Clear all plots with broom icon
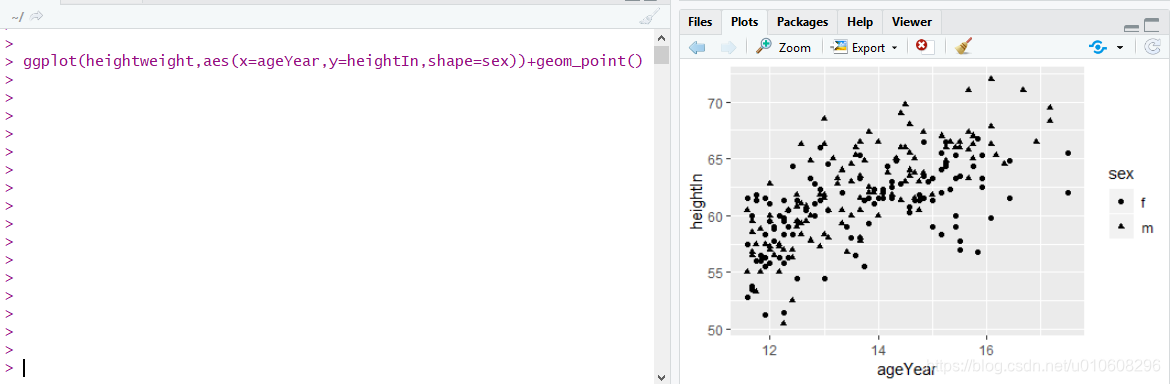The image size is (1170, 384). [x=963, y=47]
